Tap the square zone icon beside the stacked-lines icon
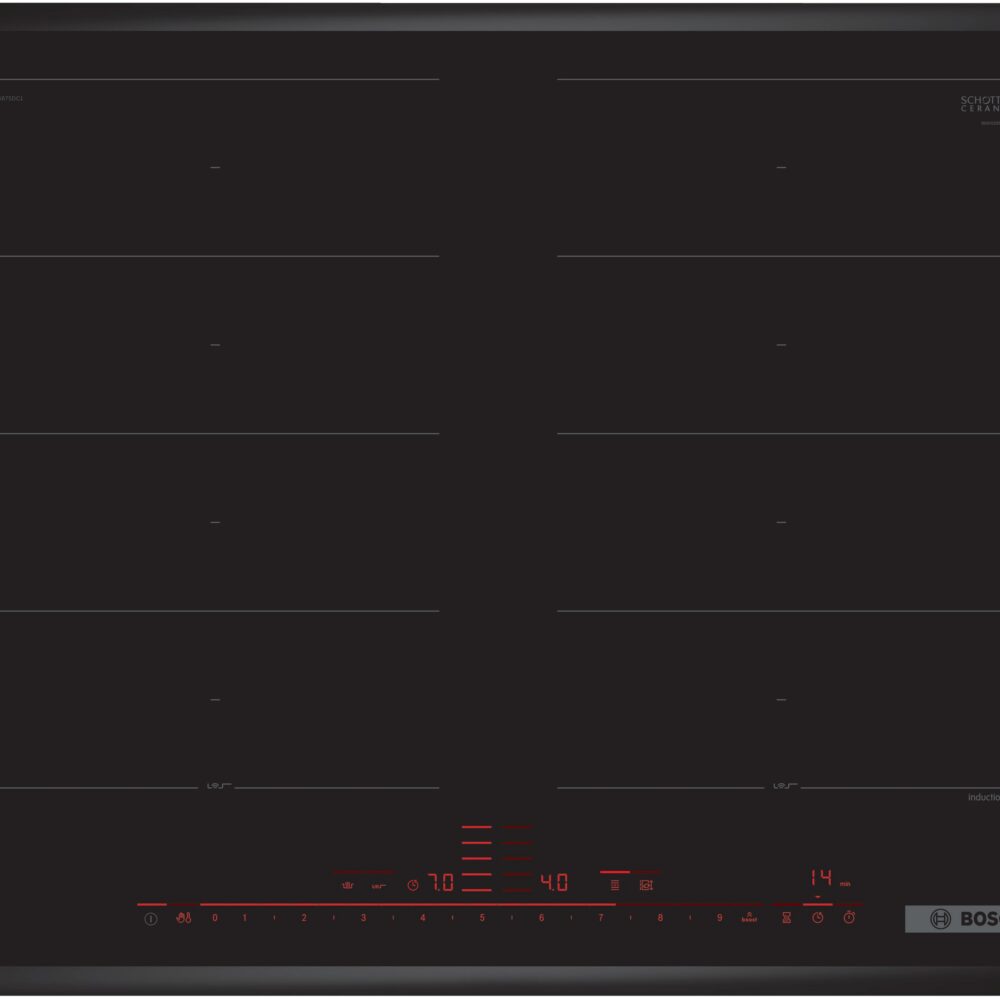 [646, 885]
